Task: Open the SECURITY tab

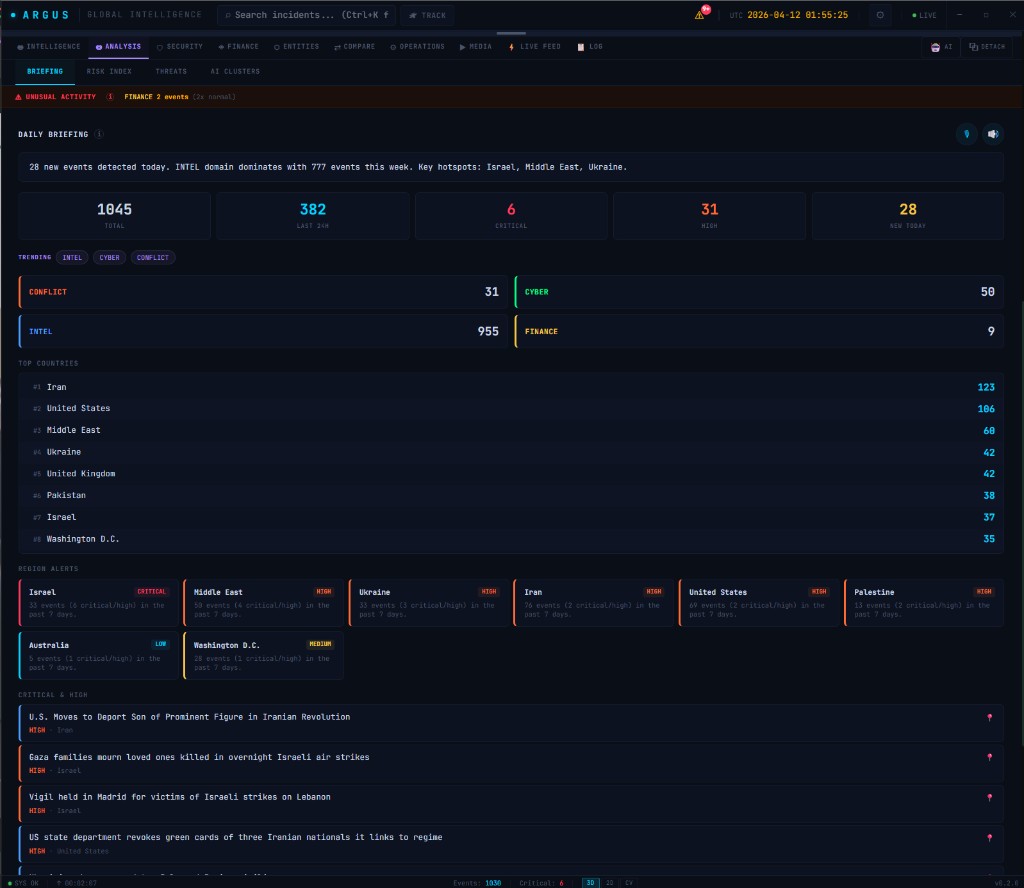Action: click(180, 47)
